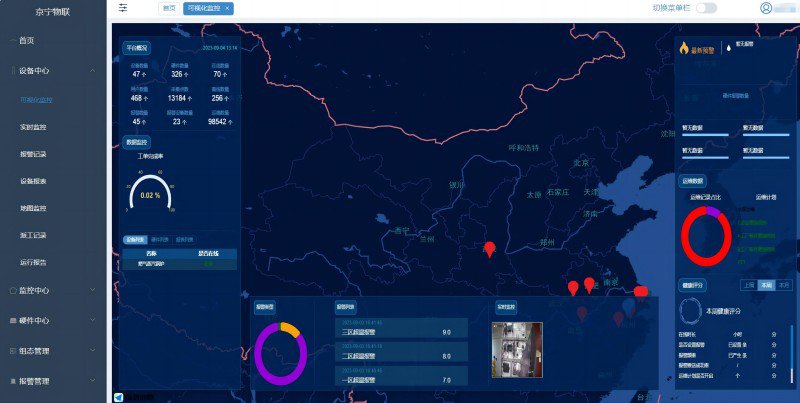Open the user avatar profile icon

click(x=766, y=8)
